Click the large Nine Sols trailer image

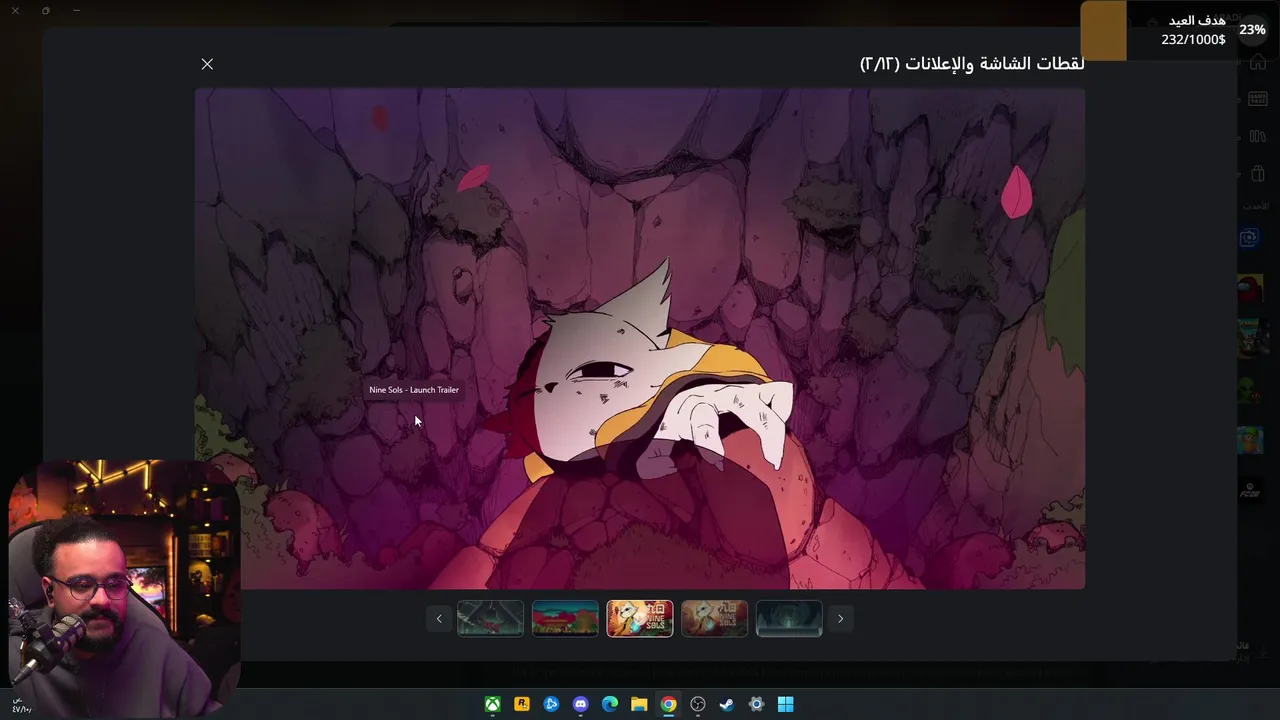pyautogui.click(x=640, y=338)
